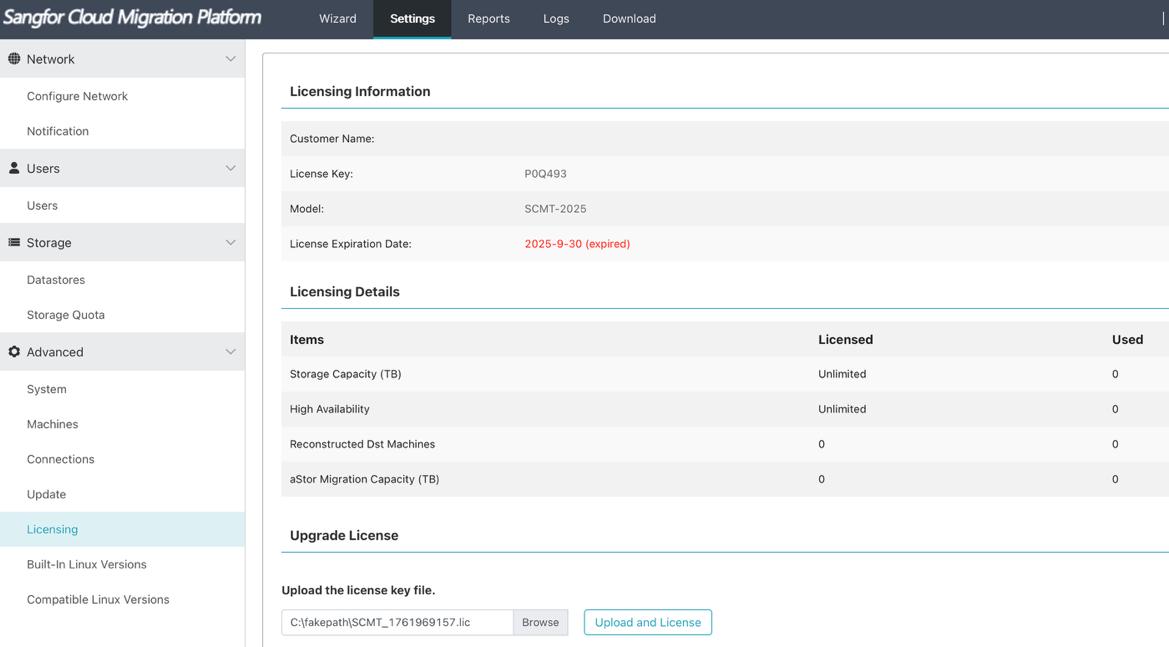Viewport: 1169px width, 647px height.
Task: Click the Customer Name label
Action: [x=332, y=139]
